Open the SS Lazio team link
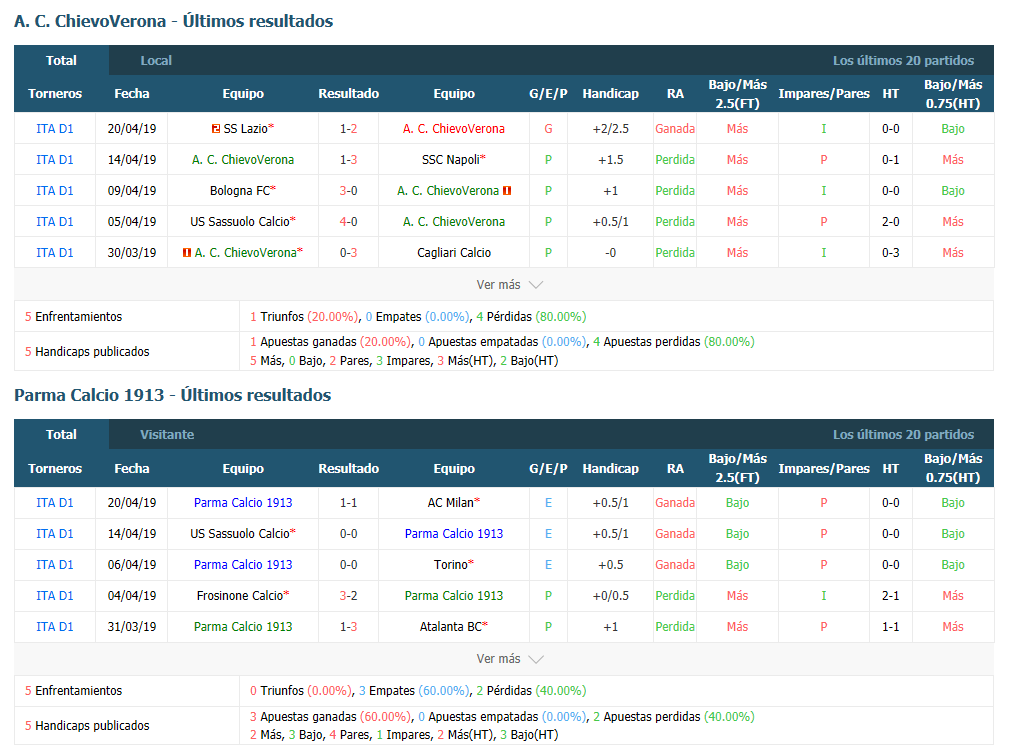This screenshot has width=1010, height=748. (x=245, y=129)
